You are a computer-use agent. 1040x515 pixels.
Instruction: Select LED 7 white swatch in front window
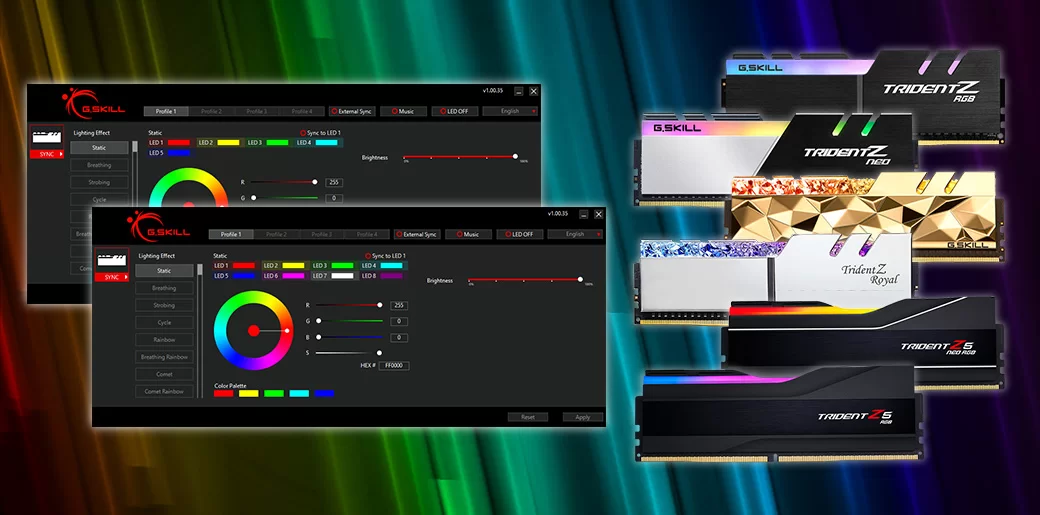point(342,275)
